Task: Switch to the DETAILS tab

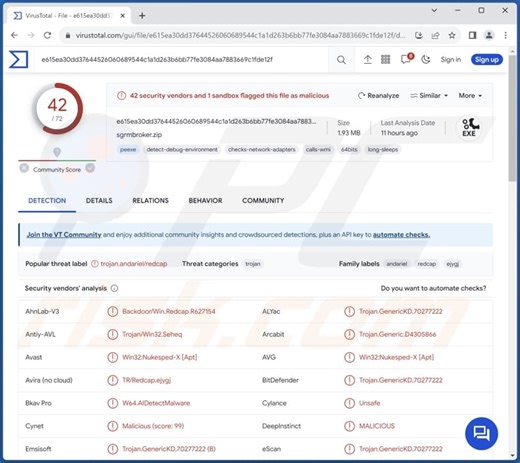Action: [x=99, y=201]
